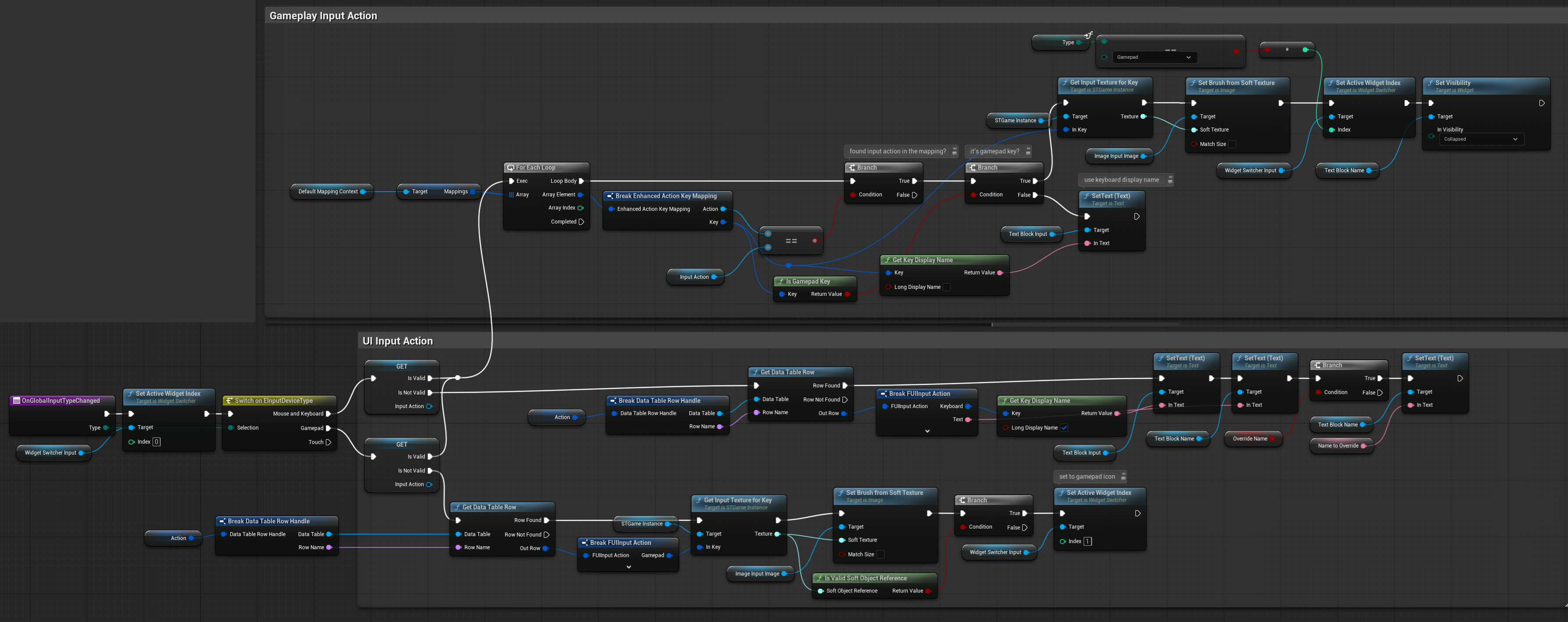Click function icon on Set Visibility node
The height and width of the screenshot is (622, 1568).
coord(1430,83)
